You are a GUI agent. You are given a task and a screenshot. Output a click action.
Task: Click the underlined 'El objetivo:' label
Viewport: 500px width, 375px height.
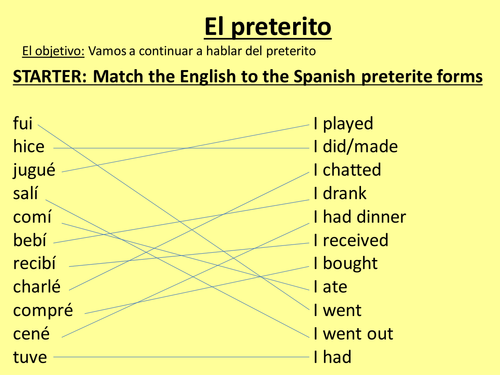pyautogui.click(x=53, y=51)
